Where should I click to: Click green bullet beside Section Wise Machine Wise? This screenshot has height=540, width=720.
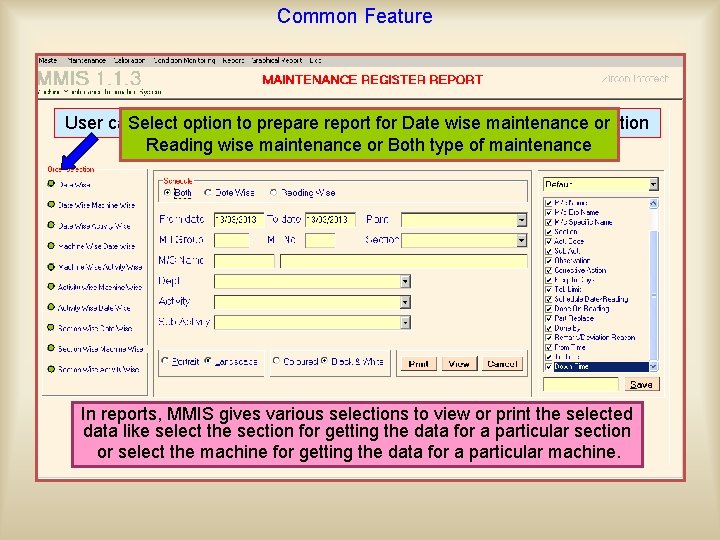click(51, 348)
